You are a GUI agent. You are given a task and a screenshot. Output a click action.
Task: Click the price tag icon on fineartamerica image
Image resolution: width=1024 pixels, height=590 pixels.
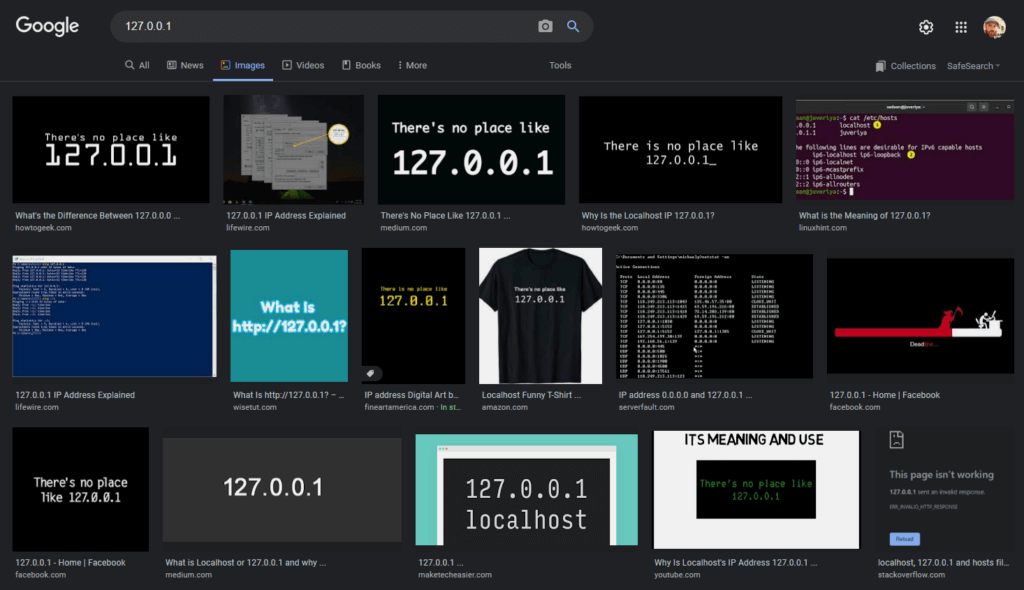click(371, 373)
